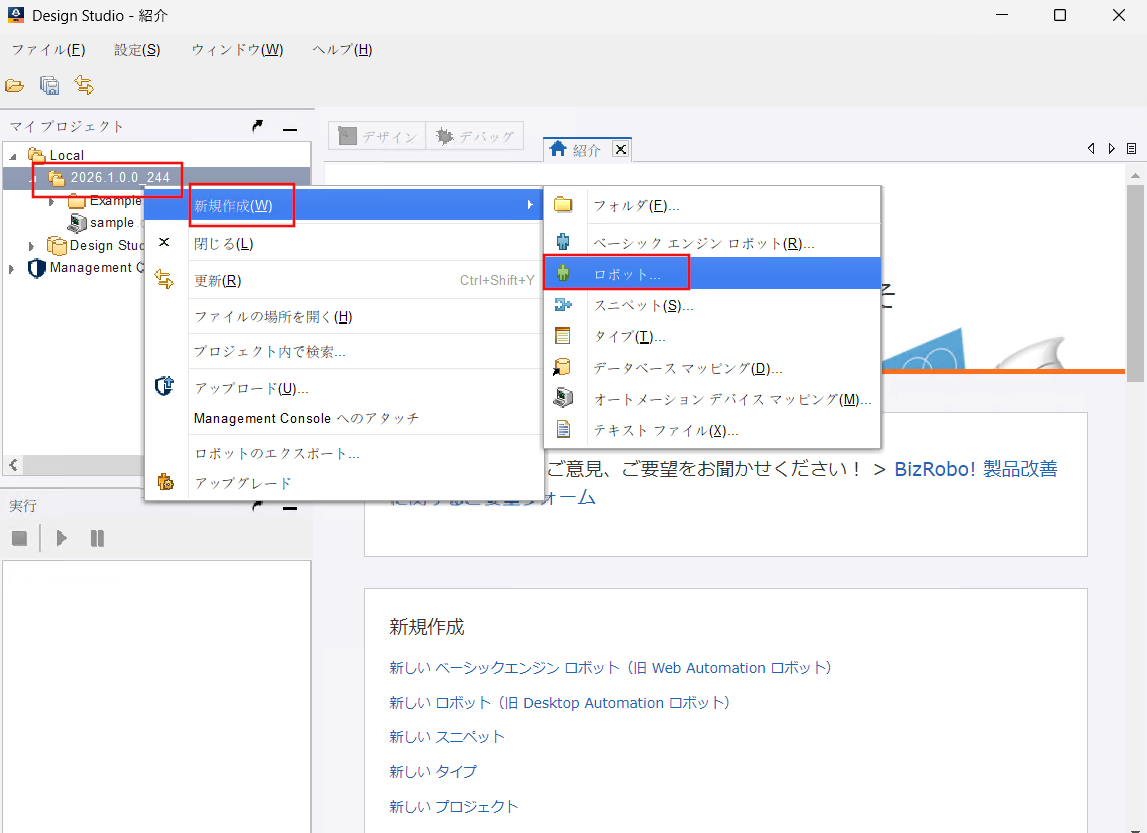Click the blue robot icon for ベーシック エンジン ロボット
Image resolution: width=1147 pixels, height=833 pixels.
(563, 242)
